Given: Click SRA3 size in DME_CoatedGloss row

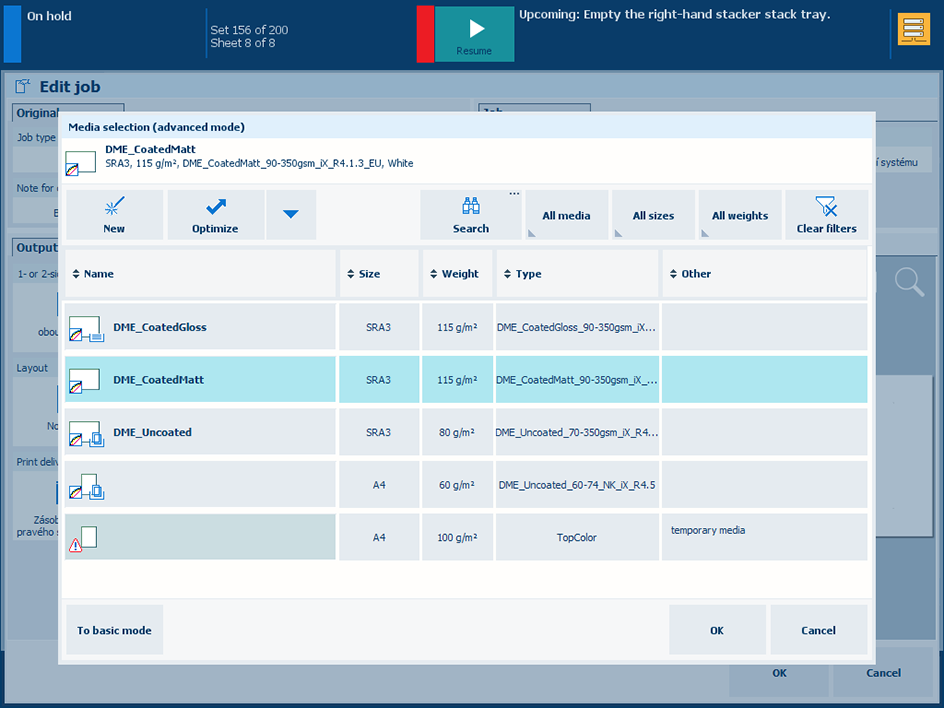Looking at the screenshot, I should (x=379, y=327).
